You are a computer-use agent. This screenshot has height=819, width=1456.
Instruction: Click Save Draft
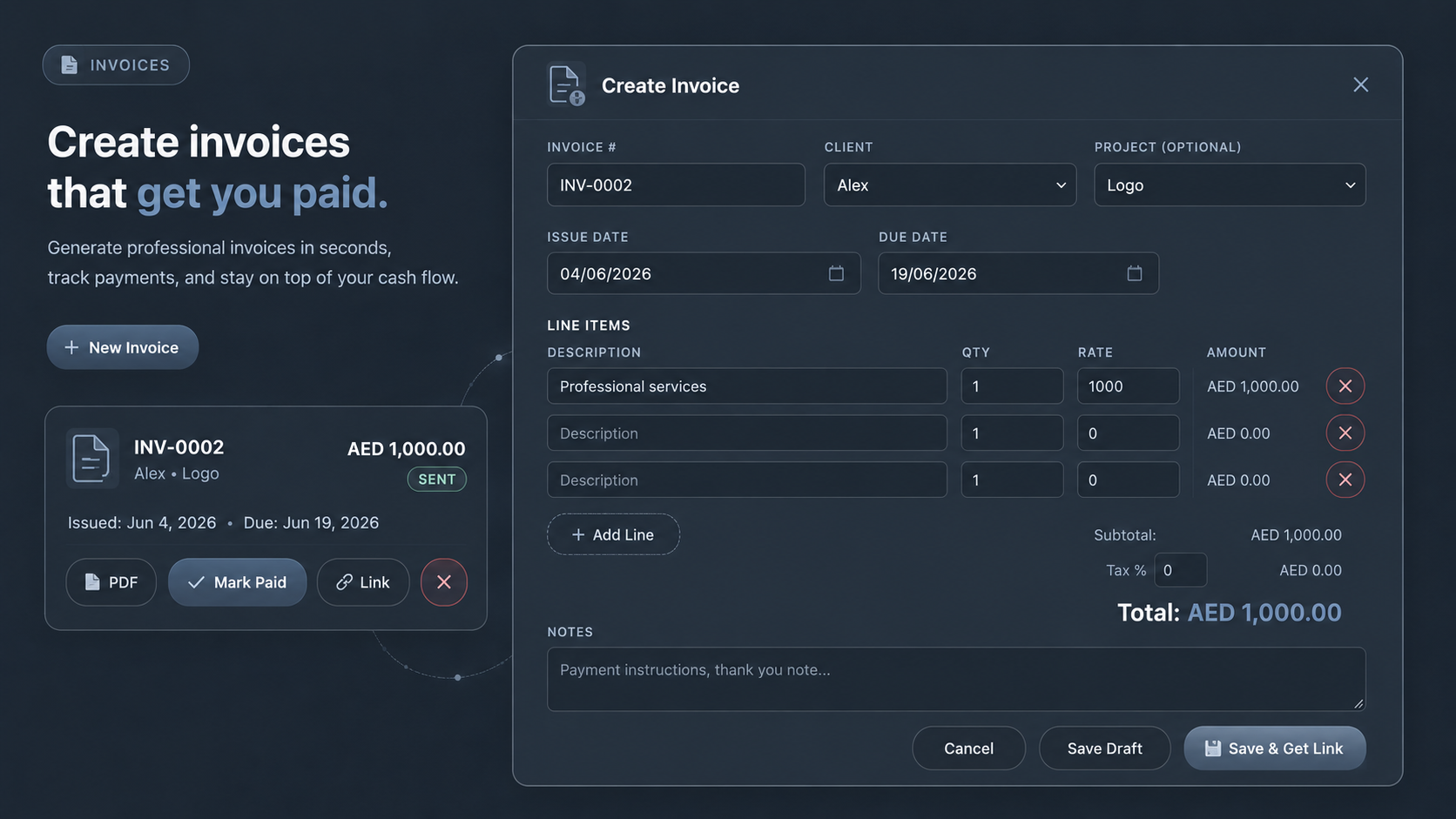[x=1104, y=749]
